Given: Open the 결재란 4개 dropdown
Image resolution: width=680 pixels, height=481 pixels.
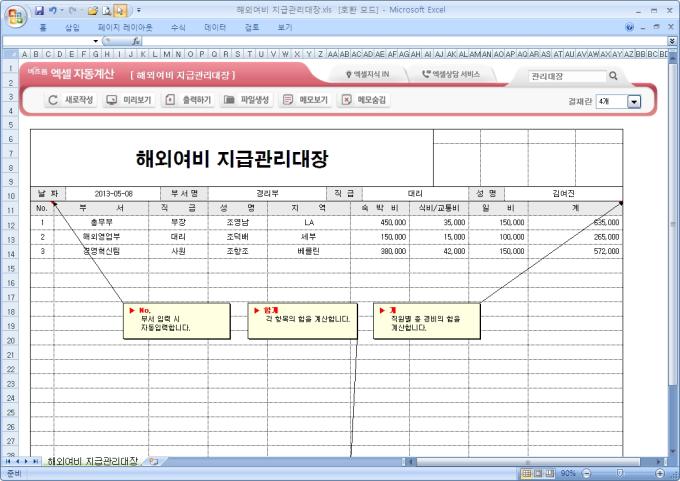Looking at the screenshot, I should coord(634,102).
